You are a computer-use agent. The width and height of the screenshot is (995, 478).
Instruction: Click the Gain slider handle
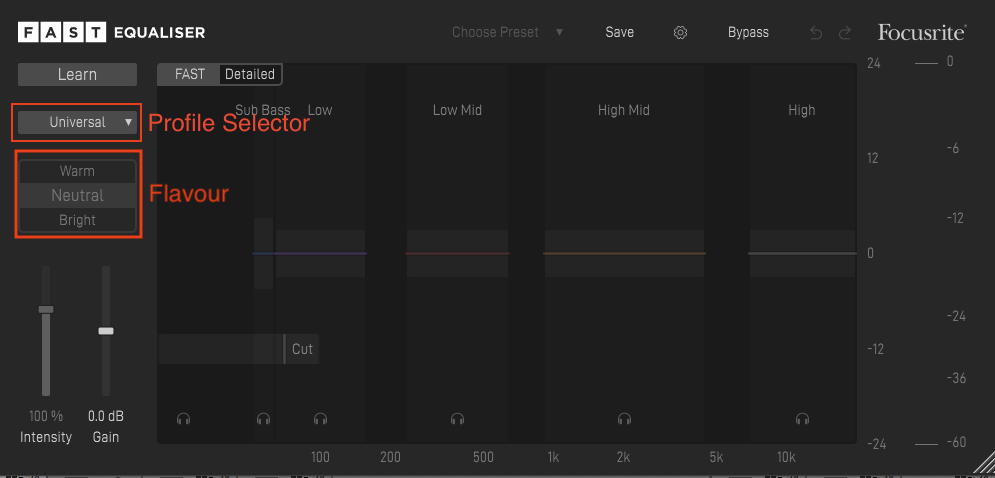[x=106, y=331]
